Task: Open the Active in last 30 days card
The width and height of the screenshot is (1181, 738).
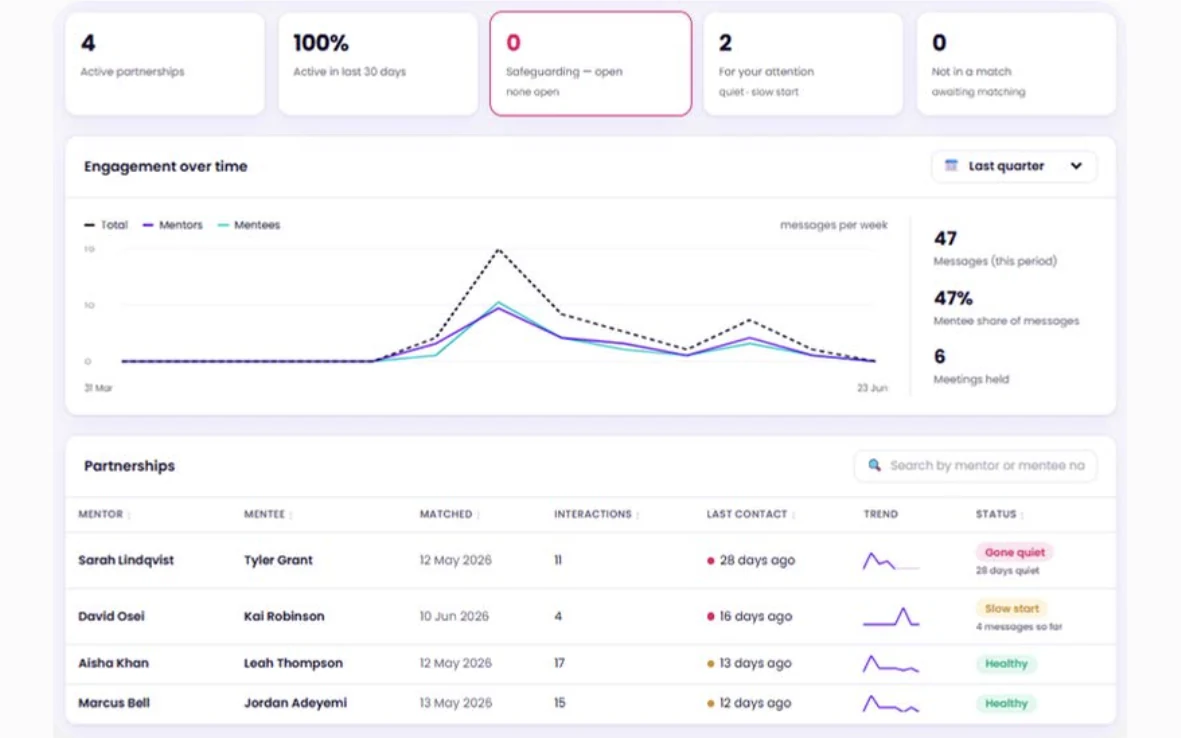Action: pos(378,64)
